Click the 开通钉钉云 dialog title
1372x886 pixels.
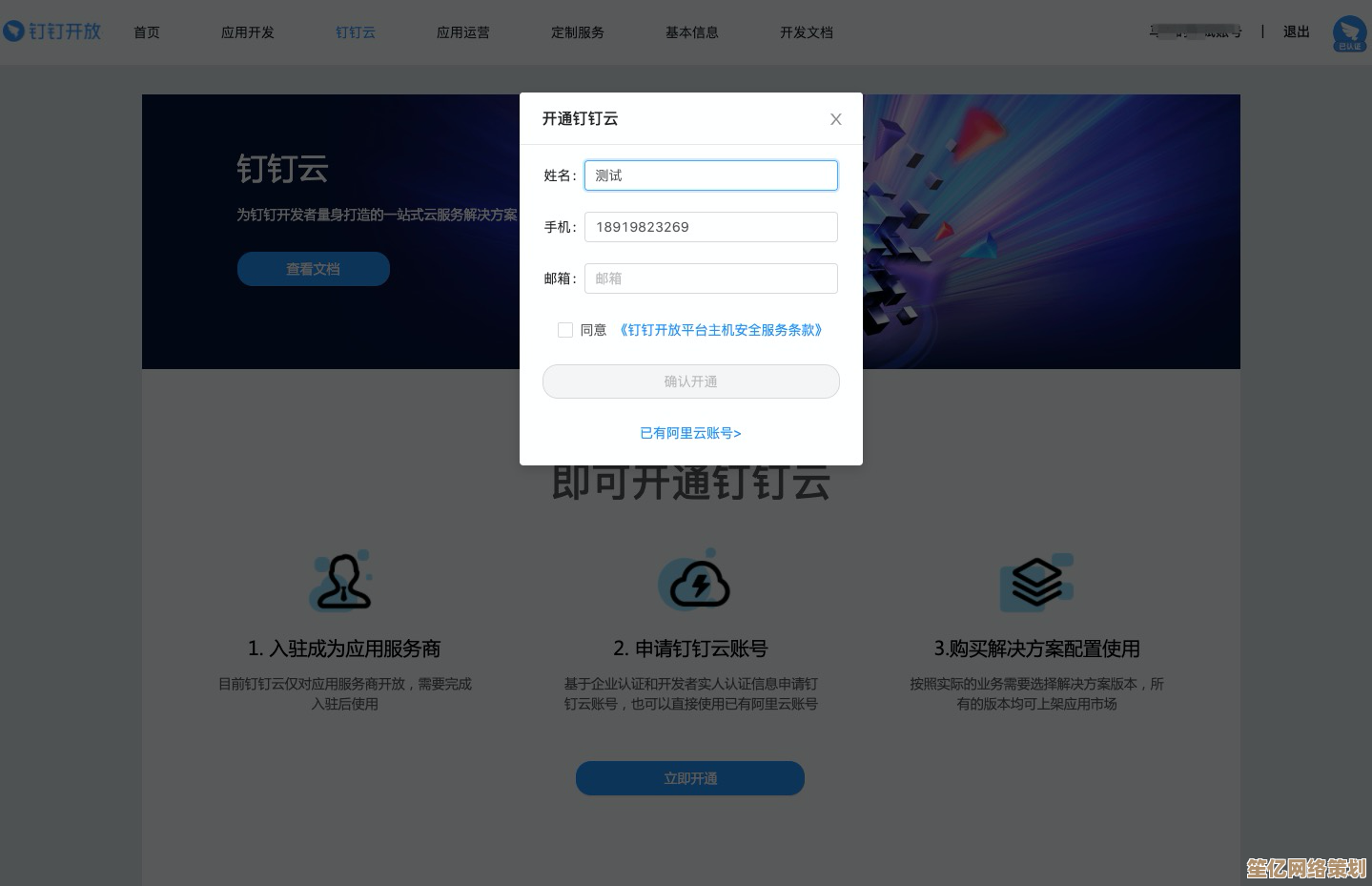tap(580, 118)
